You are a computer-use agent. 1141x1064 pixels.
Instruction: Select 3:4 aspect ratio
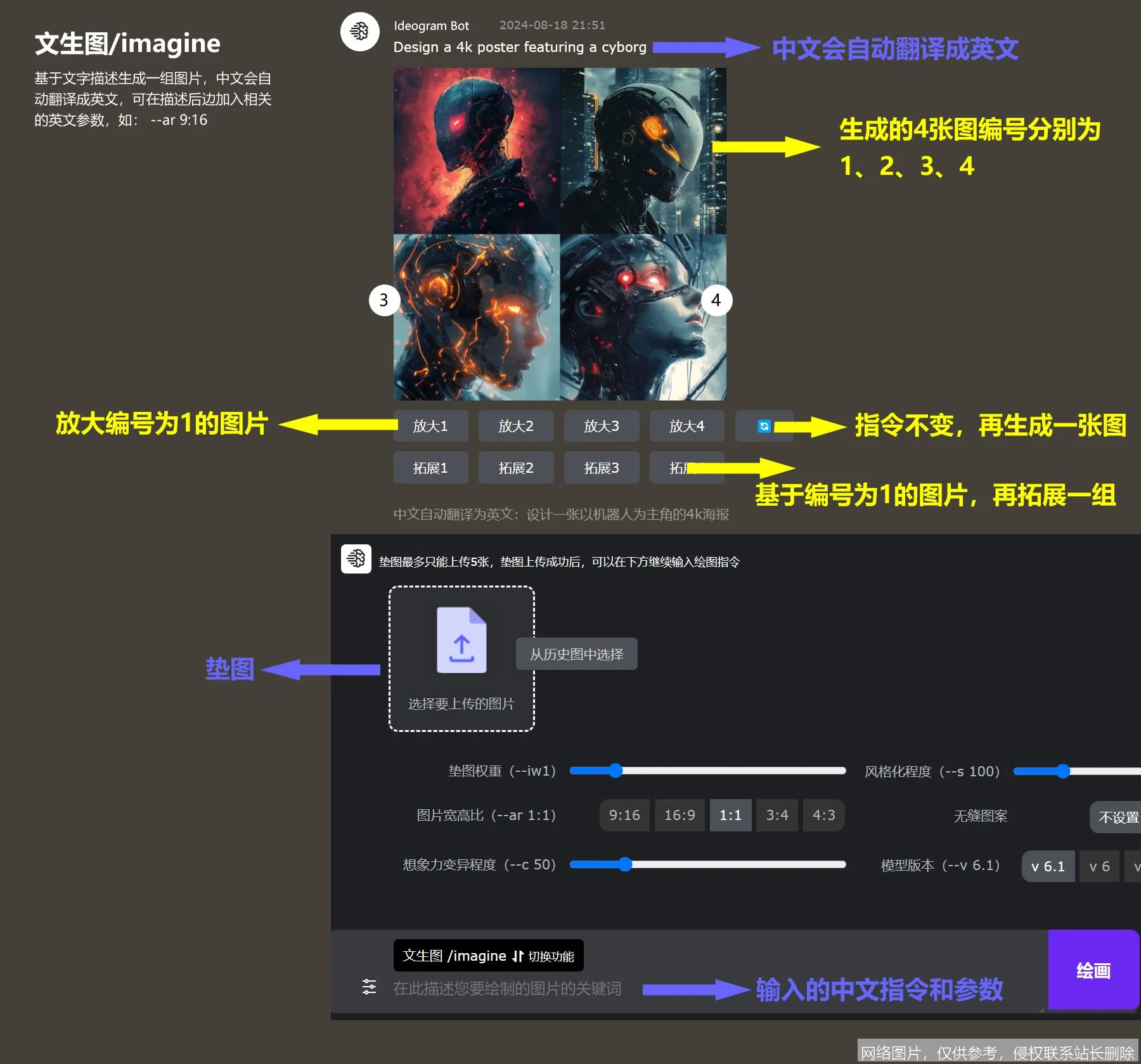click(x=777, y=815)
